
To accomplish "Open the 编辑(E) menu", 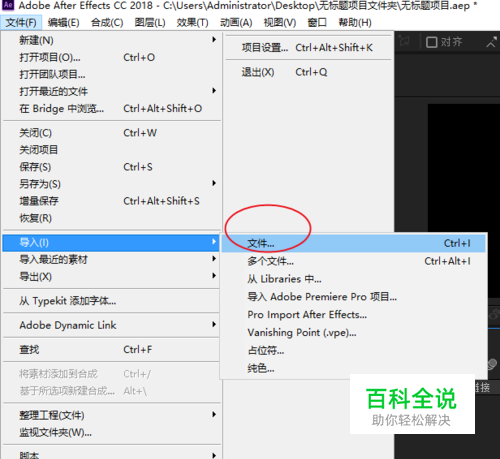I will (x=63, y=23).
